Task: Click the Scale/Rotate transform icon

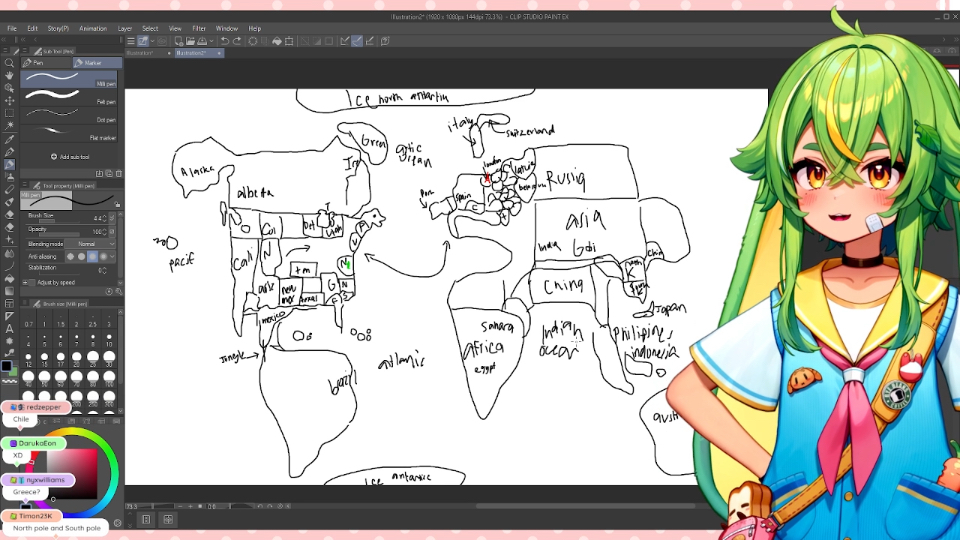Action: tap(289, 41)
